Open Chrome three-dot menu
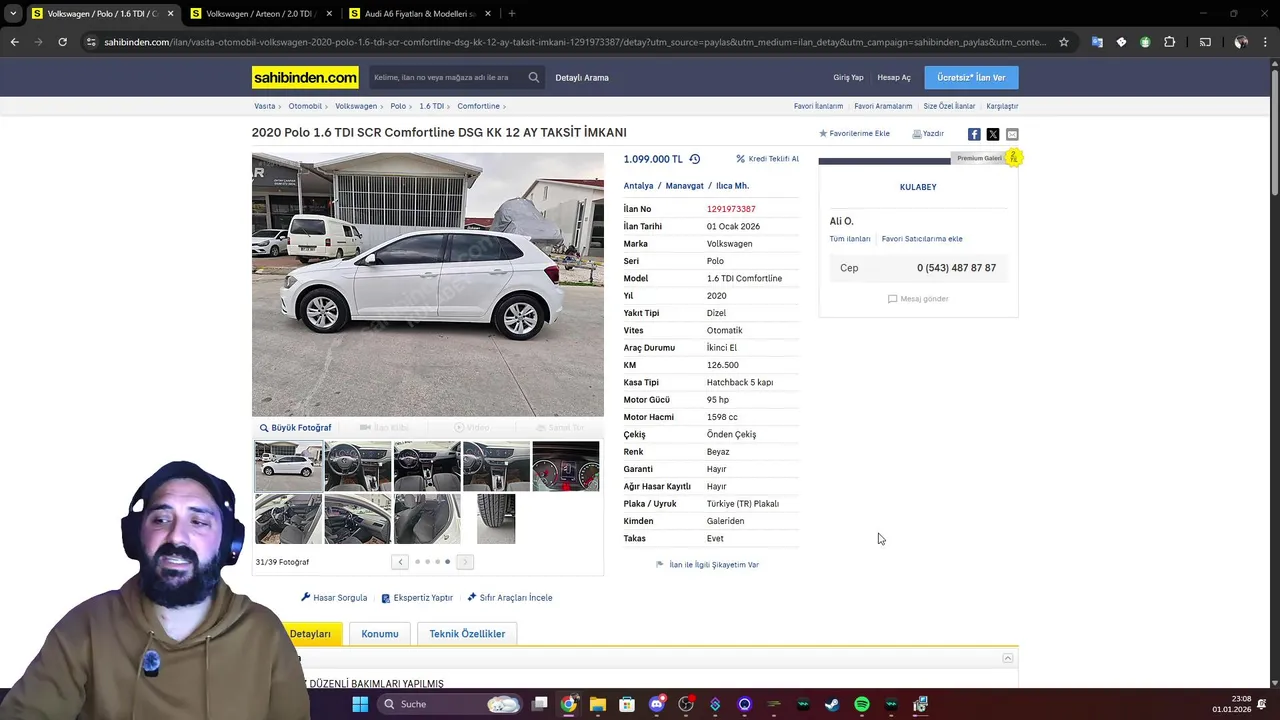This screenshot has width=1280, height=720. pos(1266,42)
